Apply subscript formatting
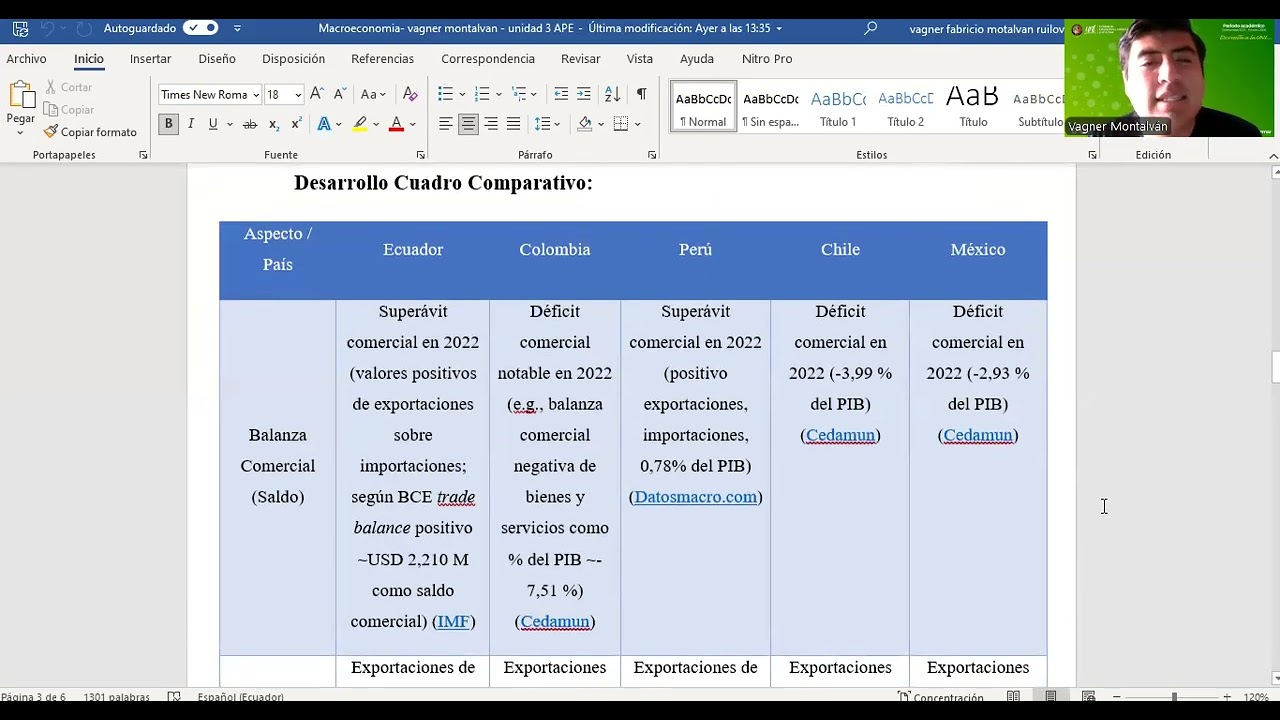This screenshot has height=720, width=1280. (273, 124)
